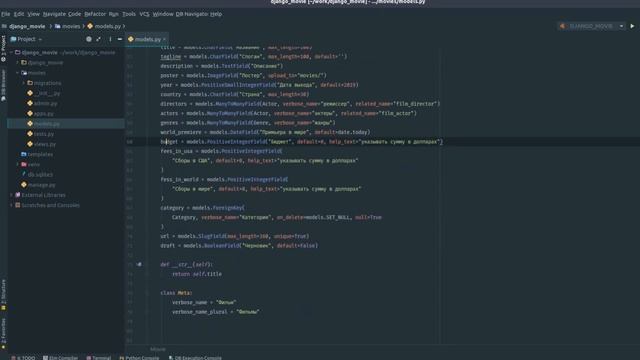Open the DJANGO_MOVIE run configuration dropdown

pos(591,26)
